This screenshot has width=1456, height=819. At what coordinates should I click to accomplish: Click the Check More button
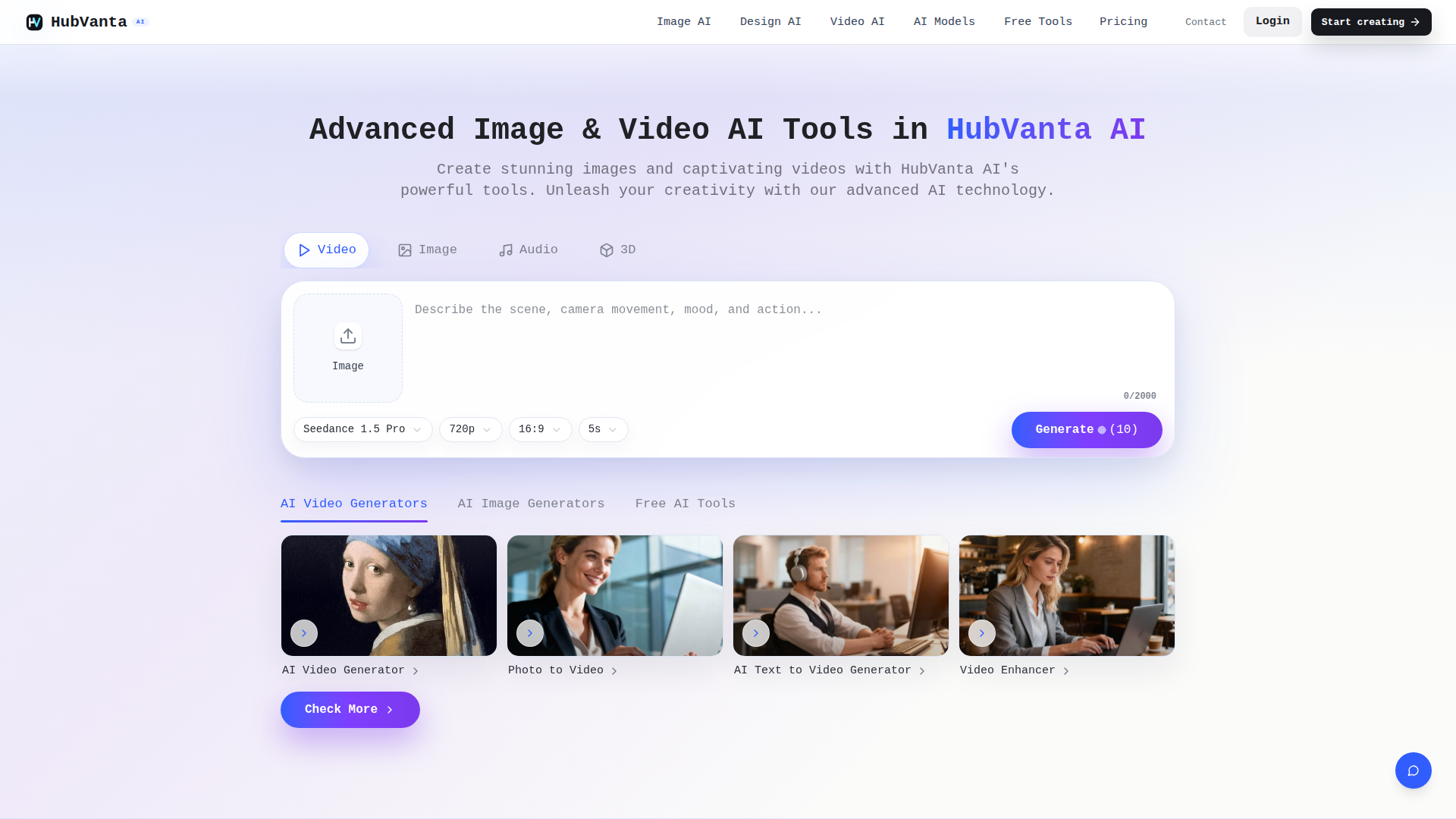350,710
